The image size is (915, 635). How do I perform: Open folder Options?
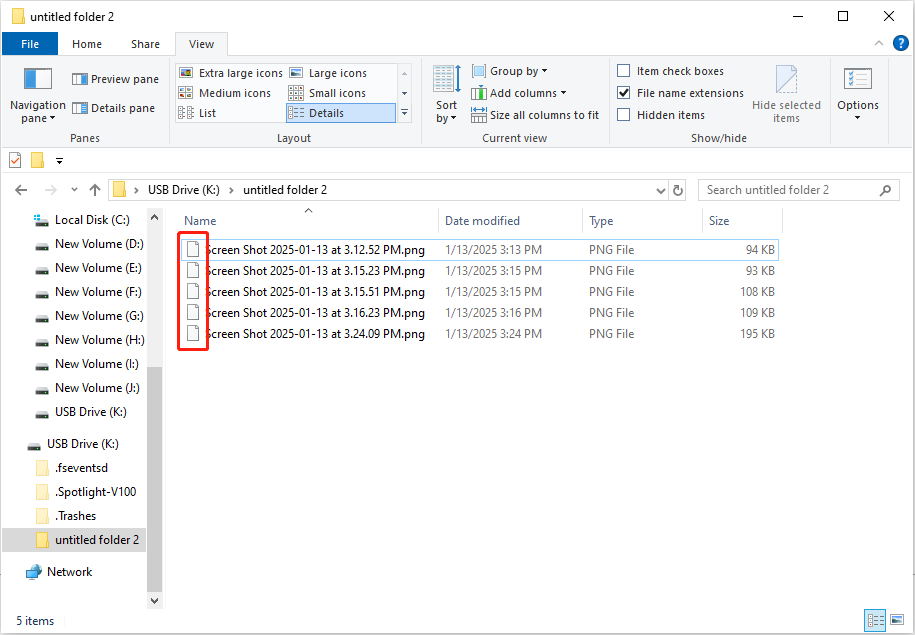[858, 95]
